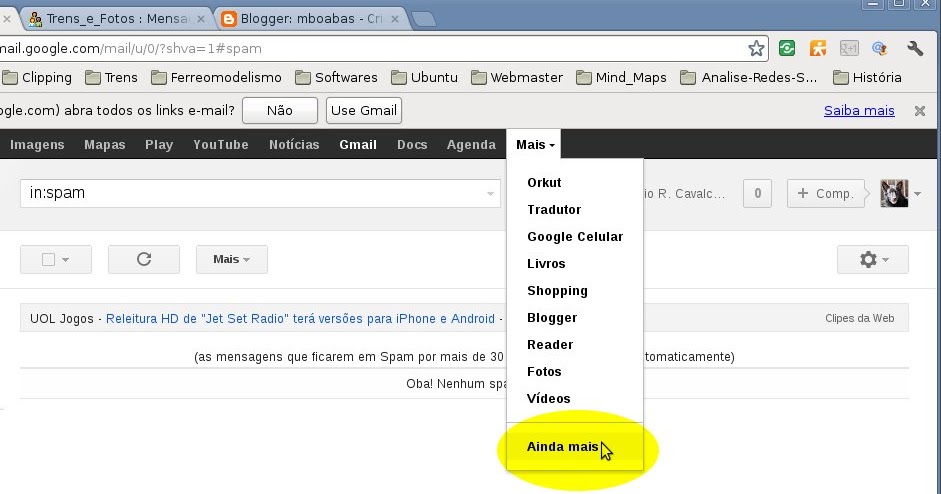This screenshot has width=941, height=494.
Task: Open the Saiba mais link
Action: tap(859, 110)
